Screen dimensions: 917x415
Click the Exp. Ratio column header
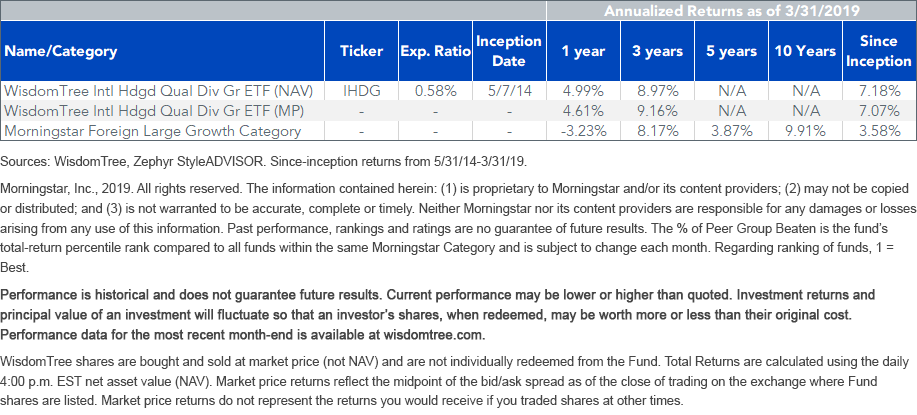(x=436, y=51)
